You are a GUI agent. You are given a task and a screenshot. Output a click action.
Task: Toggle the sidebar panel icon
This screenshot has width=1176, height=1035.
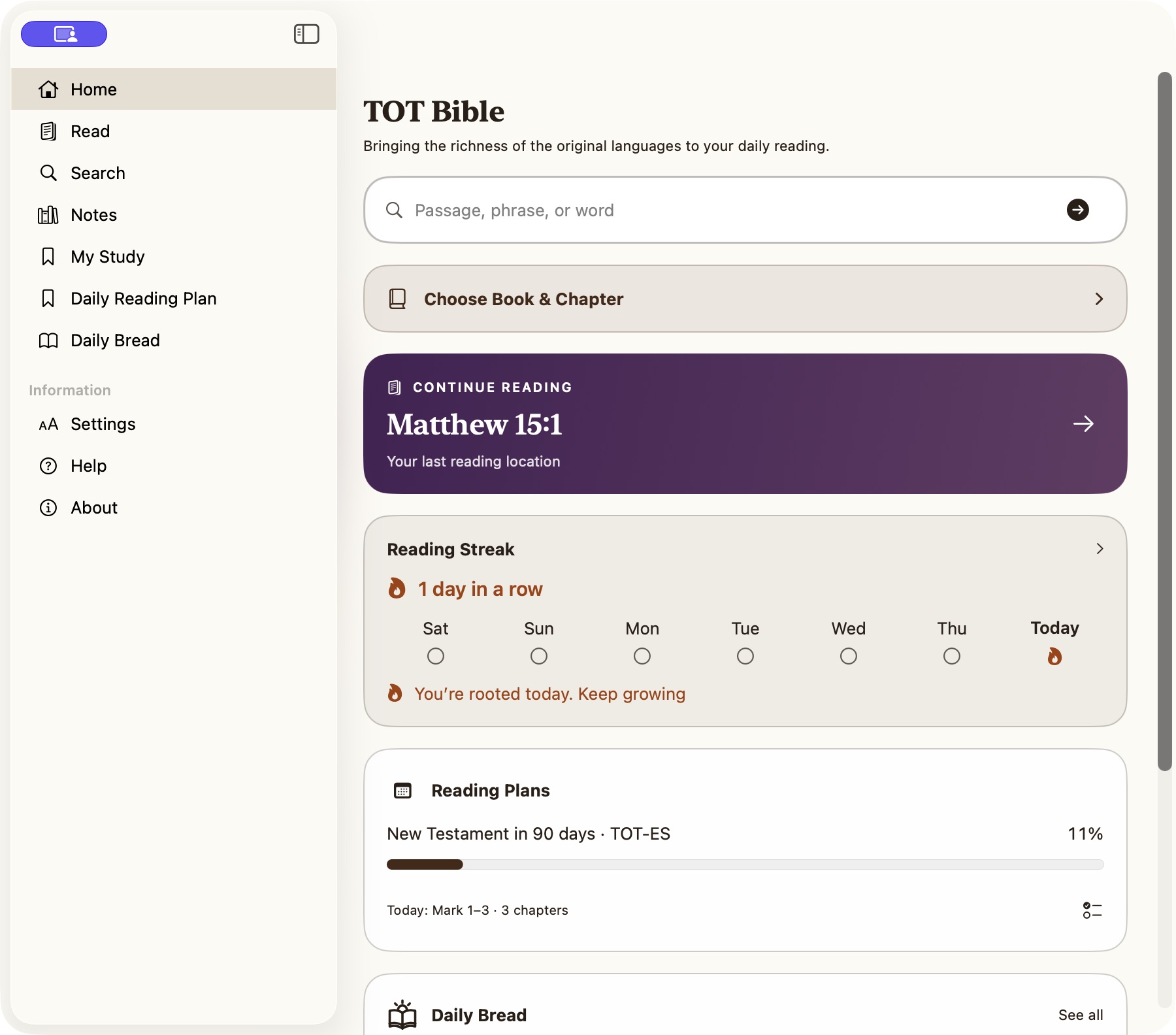306,34
